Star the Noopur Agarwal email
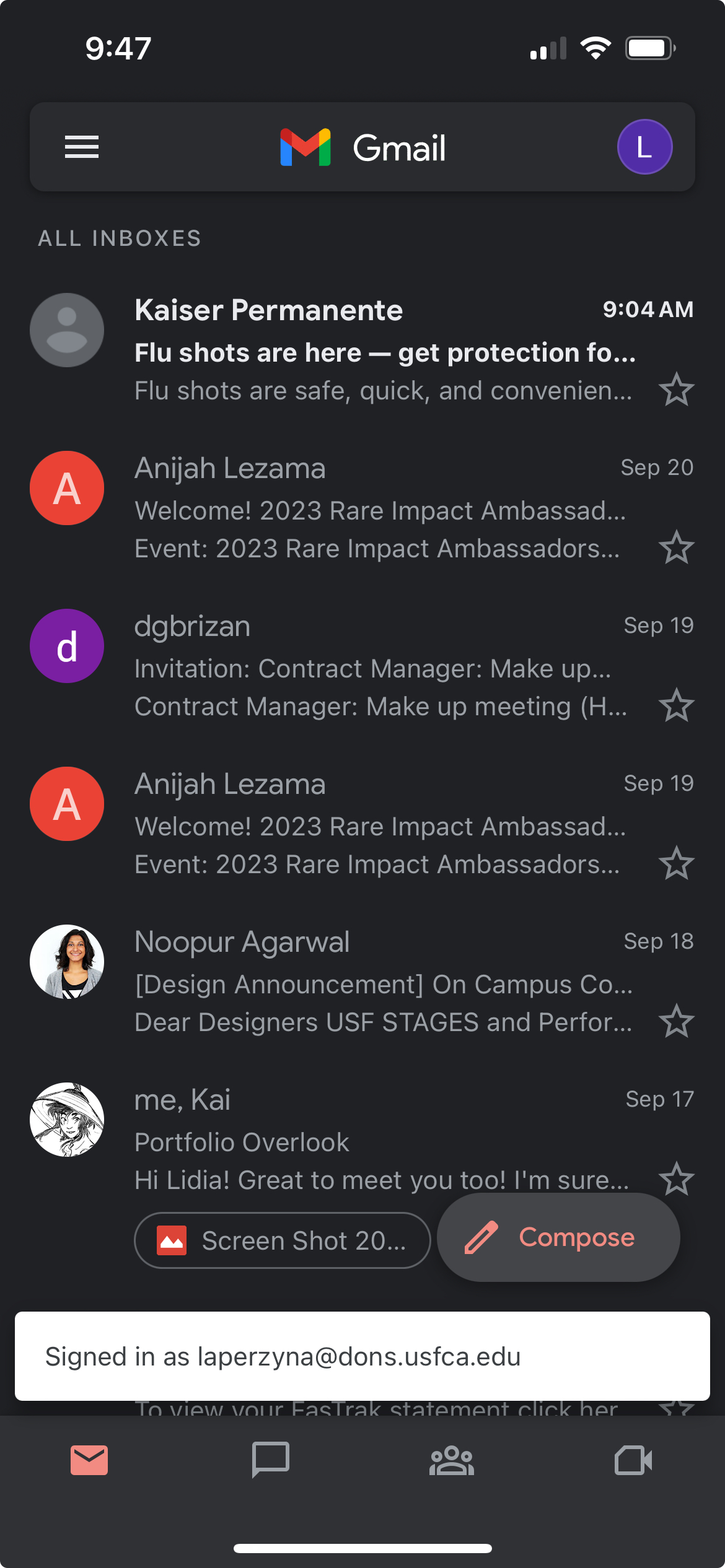This screenshot has height=1568, width=725. (x=676, y=1021)
